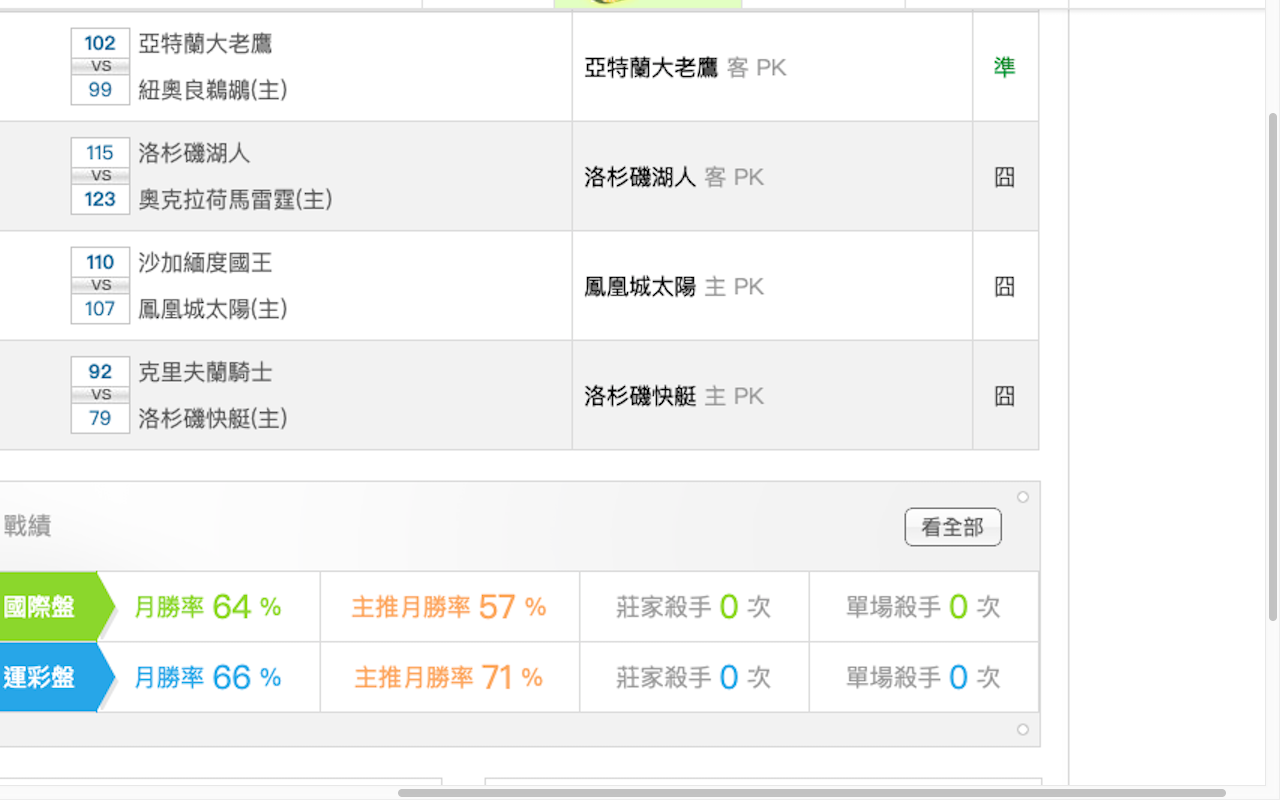Image resolution: width=1280 pixels, height=800 pixels.
Task: Click the VS badge between 102 and 99
Action: (100, 66)
